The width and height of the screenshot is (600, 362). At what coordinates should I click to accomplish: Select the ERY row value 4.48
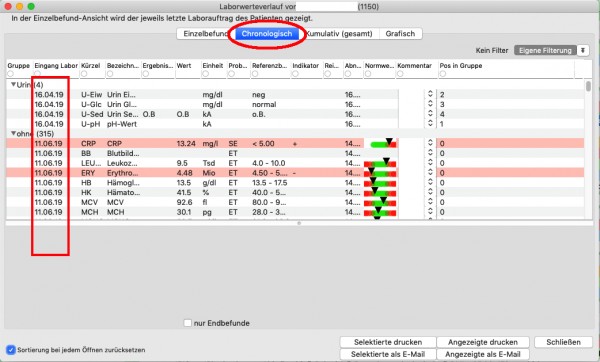click(184, 173)
